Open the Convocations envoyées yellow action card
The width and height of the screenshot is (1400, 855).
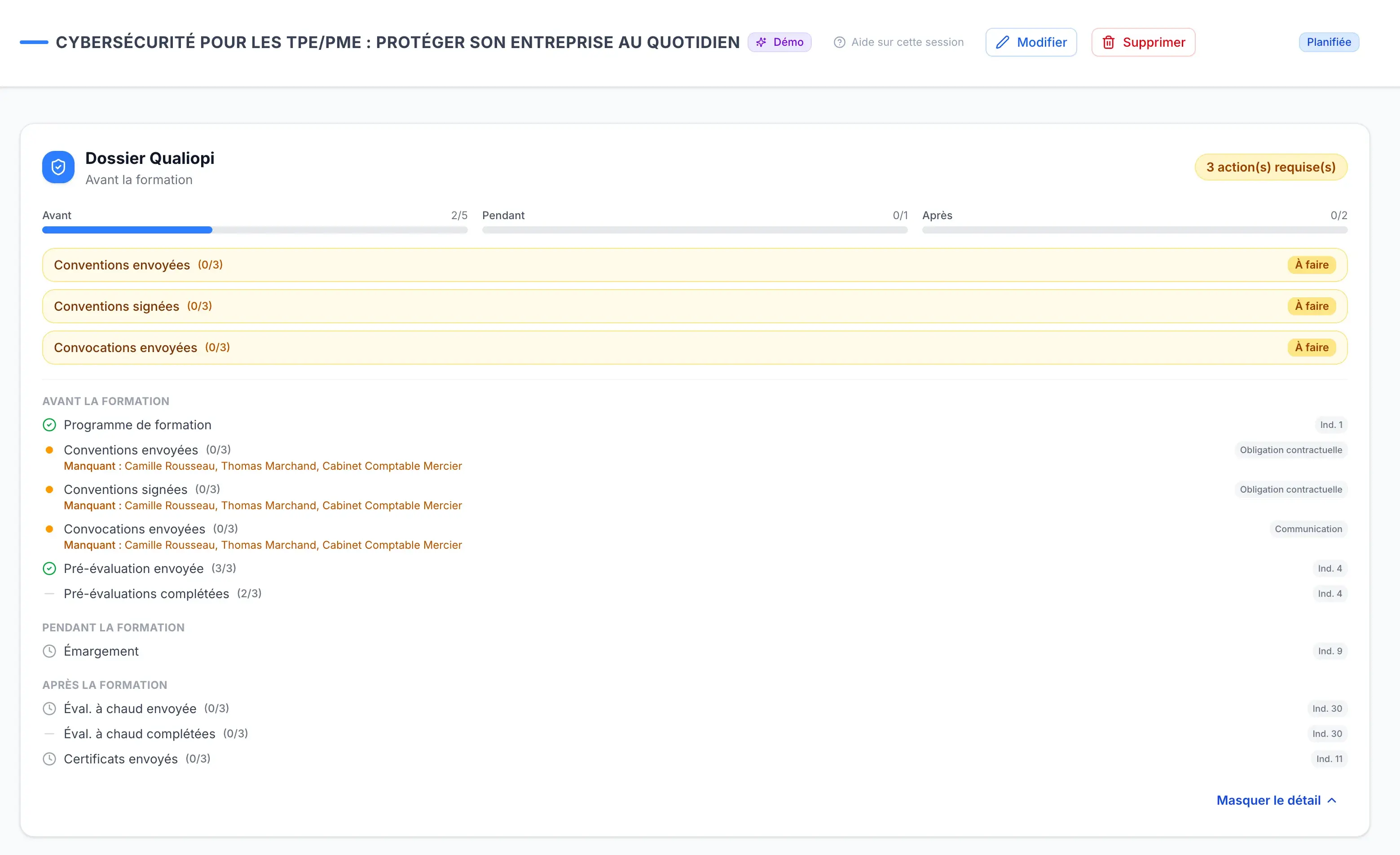pos(694,348)
